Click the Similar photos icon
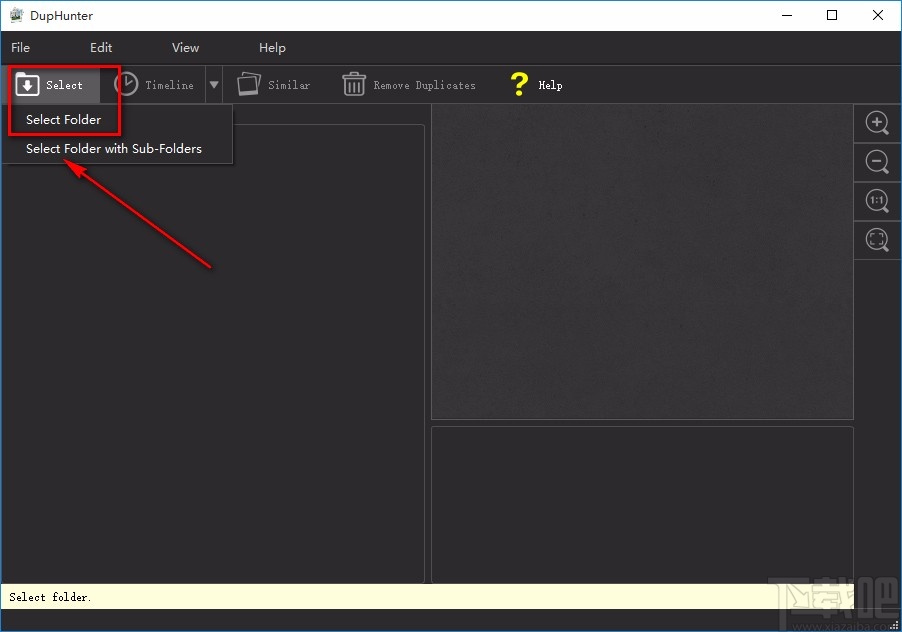Image resolution: width=902 pixels, height=632 pixels. coord(249,84)
